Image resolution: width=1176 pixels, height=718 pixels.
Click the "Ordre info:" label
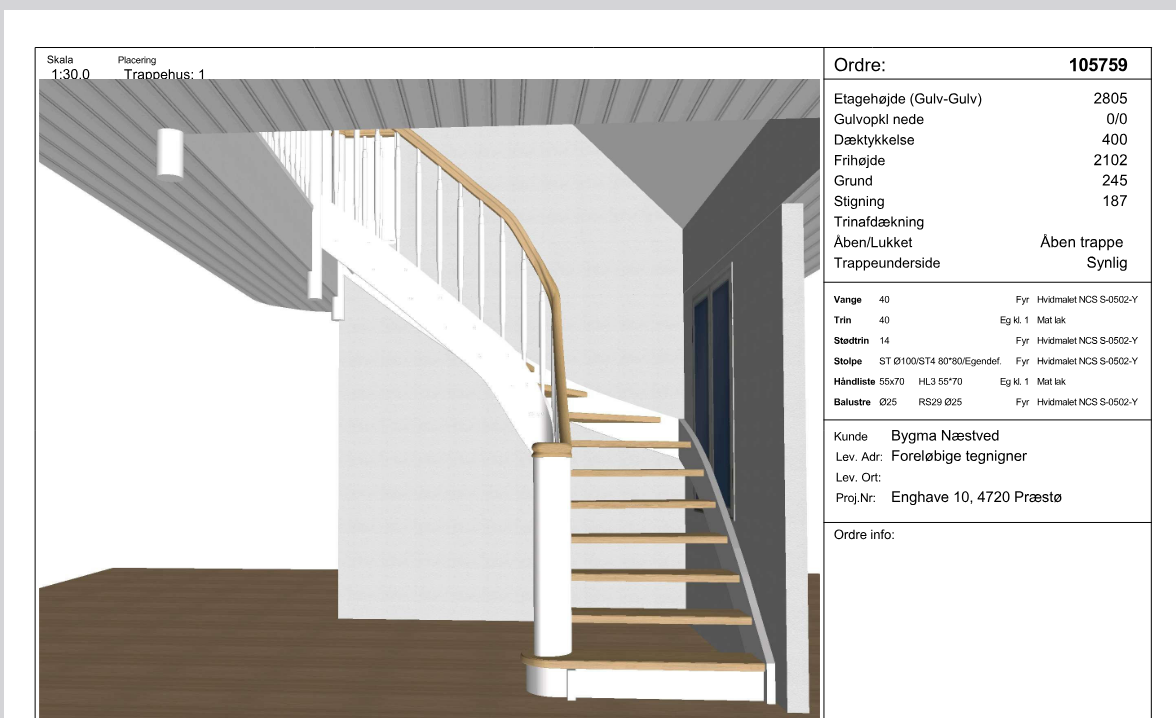coord(864,535)
